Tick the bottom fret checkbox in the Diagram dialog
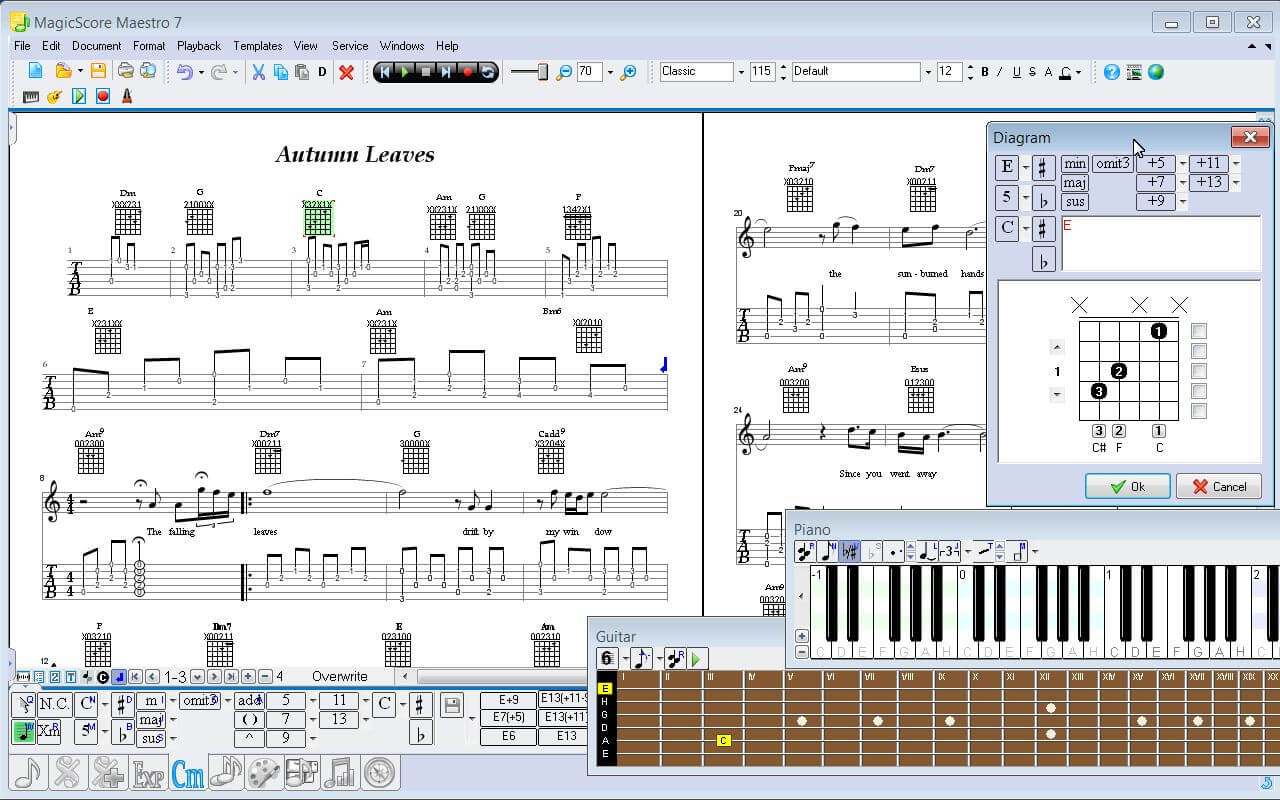Image resolution: width=1280 pixels, height=800 pixels. point(1200,411)
